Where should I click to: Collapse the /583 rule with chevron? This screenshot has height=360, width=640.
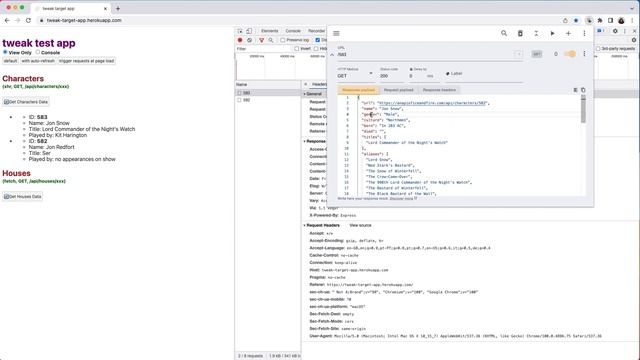pos(332,55)
